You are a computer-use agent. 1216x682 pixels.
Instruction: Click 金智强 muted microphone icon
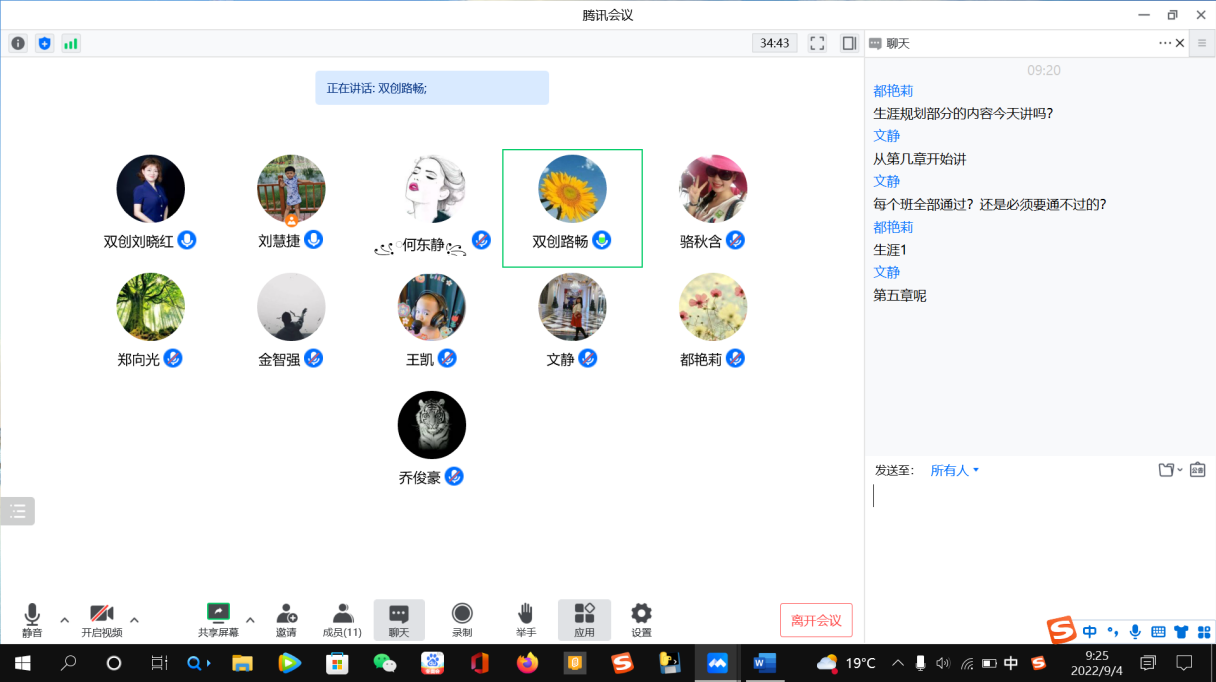313,358
